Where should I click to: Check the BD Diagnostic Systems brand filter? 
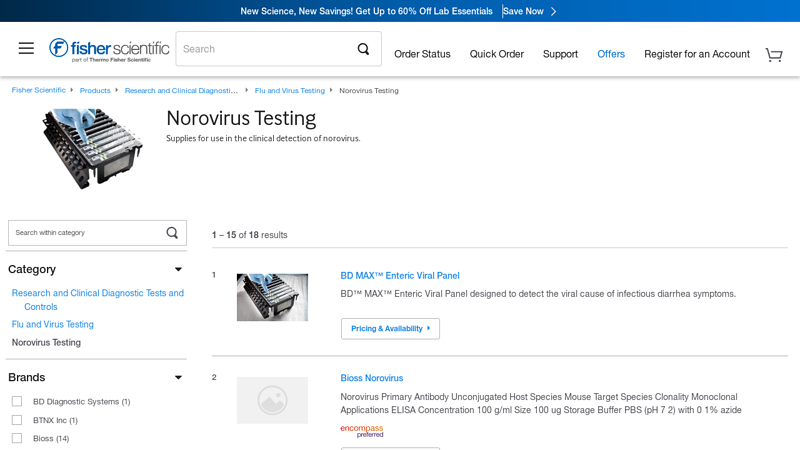pos(17,402)
